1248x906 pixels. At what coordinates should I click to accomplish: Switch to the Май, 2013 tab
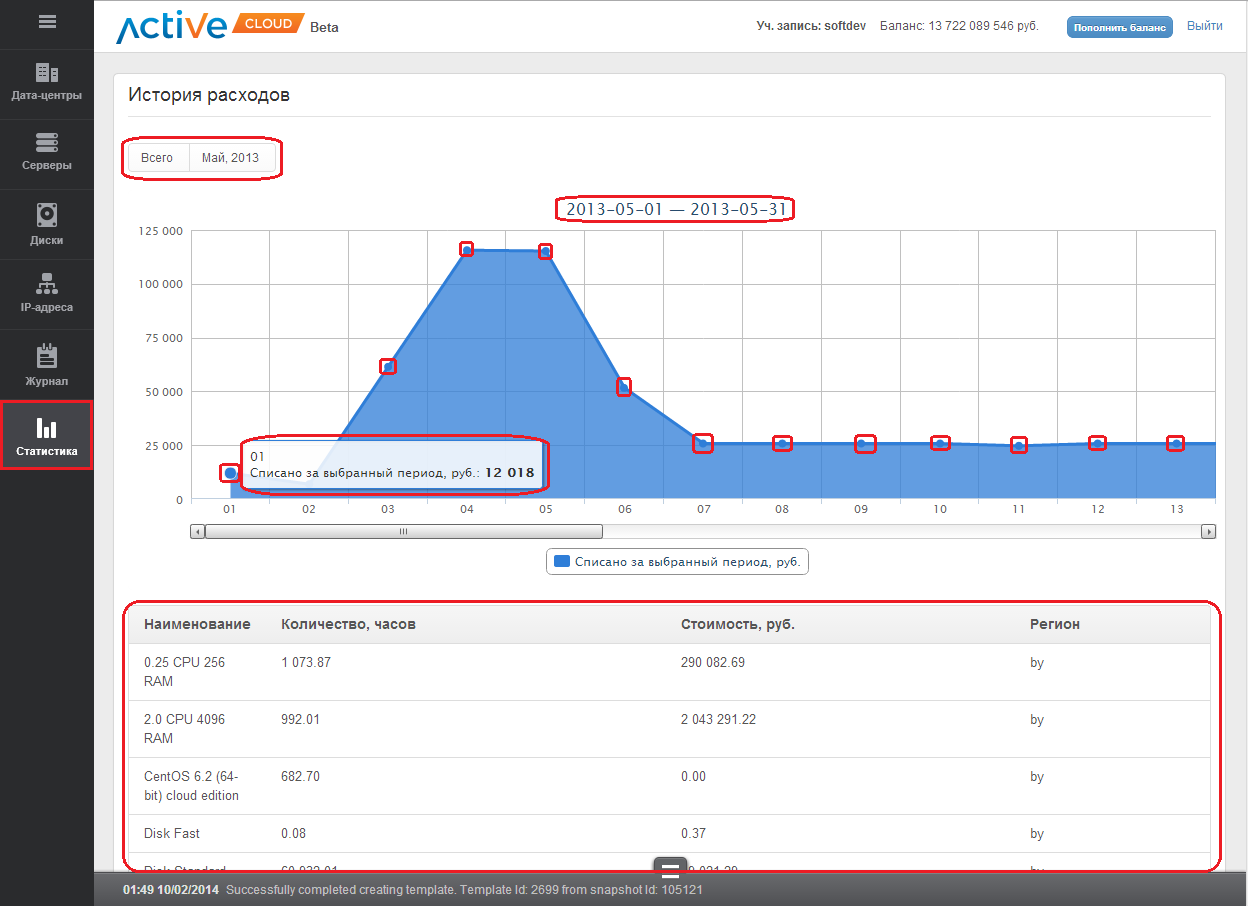pos(230,158)
